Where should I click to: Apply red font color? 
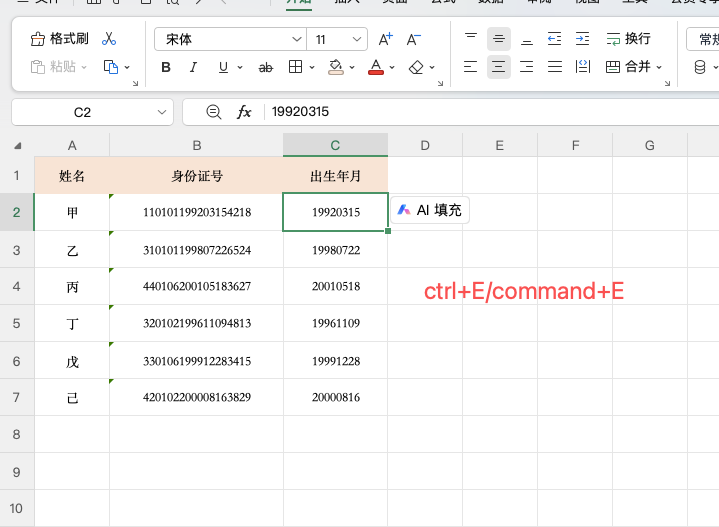tap(376, 67)
